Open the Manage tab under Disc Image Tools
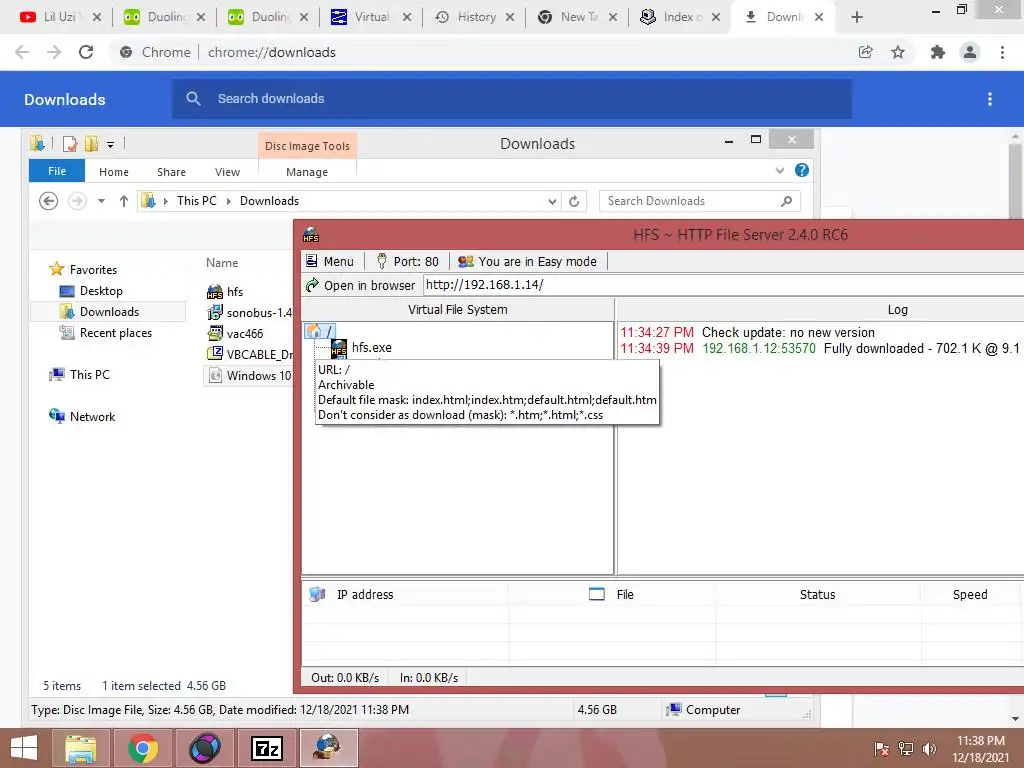Viewport: 1024px width, 768px height. point(307,172)
